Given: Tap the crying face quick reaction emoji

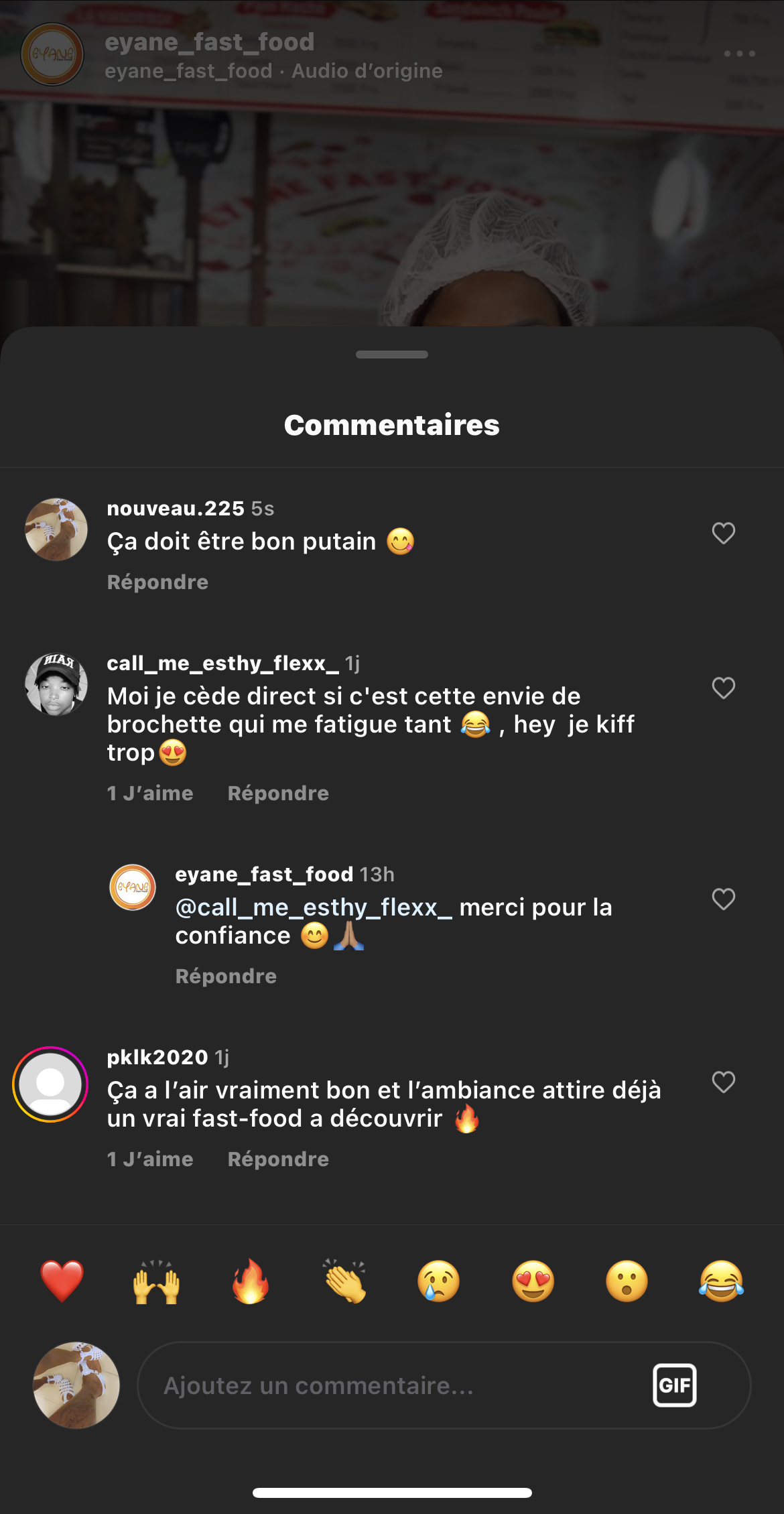Looking at the screenshot, I should point(439,1281).
